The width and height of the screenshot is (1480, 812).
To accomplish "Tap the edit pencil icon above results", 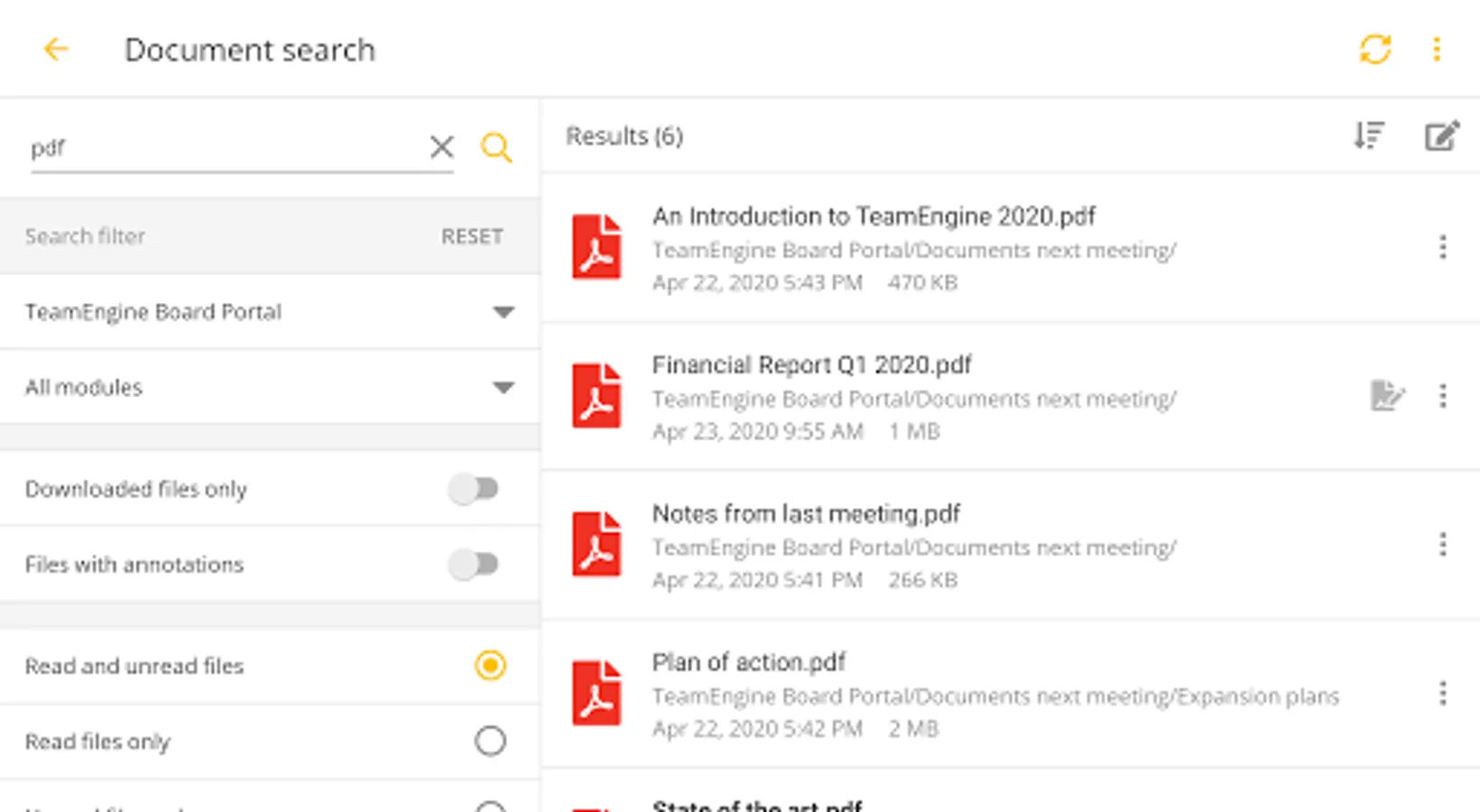I will (x=1441, y=135).
